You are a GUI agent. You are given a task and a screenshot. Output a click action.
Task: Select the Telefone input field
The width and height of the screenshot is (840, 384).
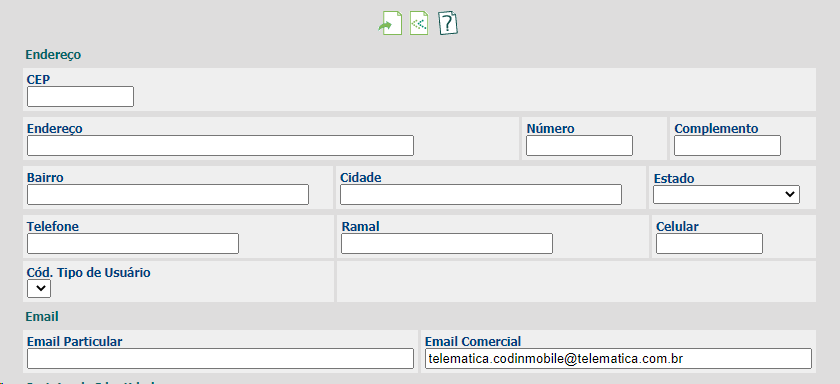133,243
